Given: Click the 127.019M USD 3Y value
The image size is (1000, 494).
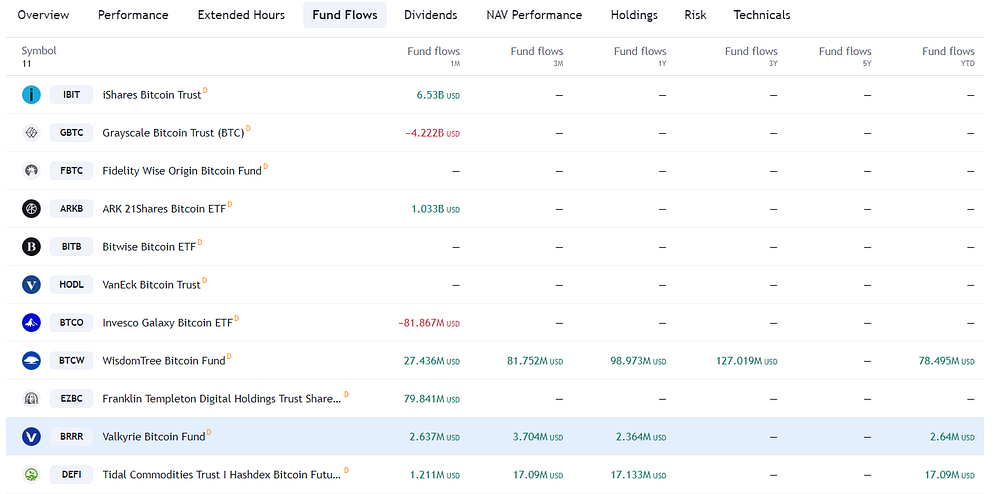Looking at the screenshot, I should [747, 361].
